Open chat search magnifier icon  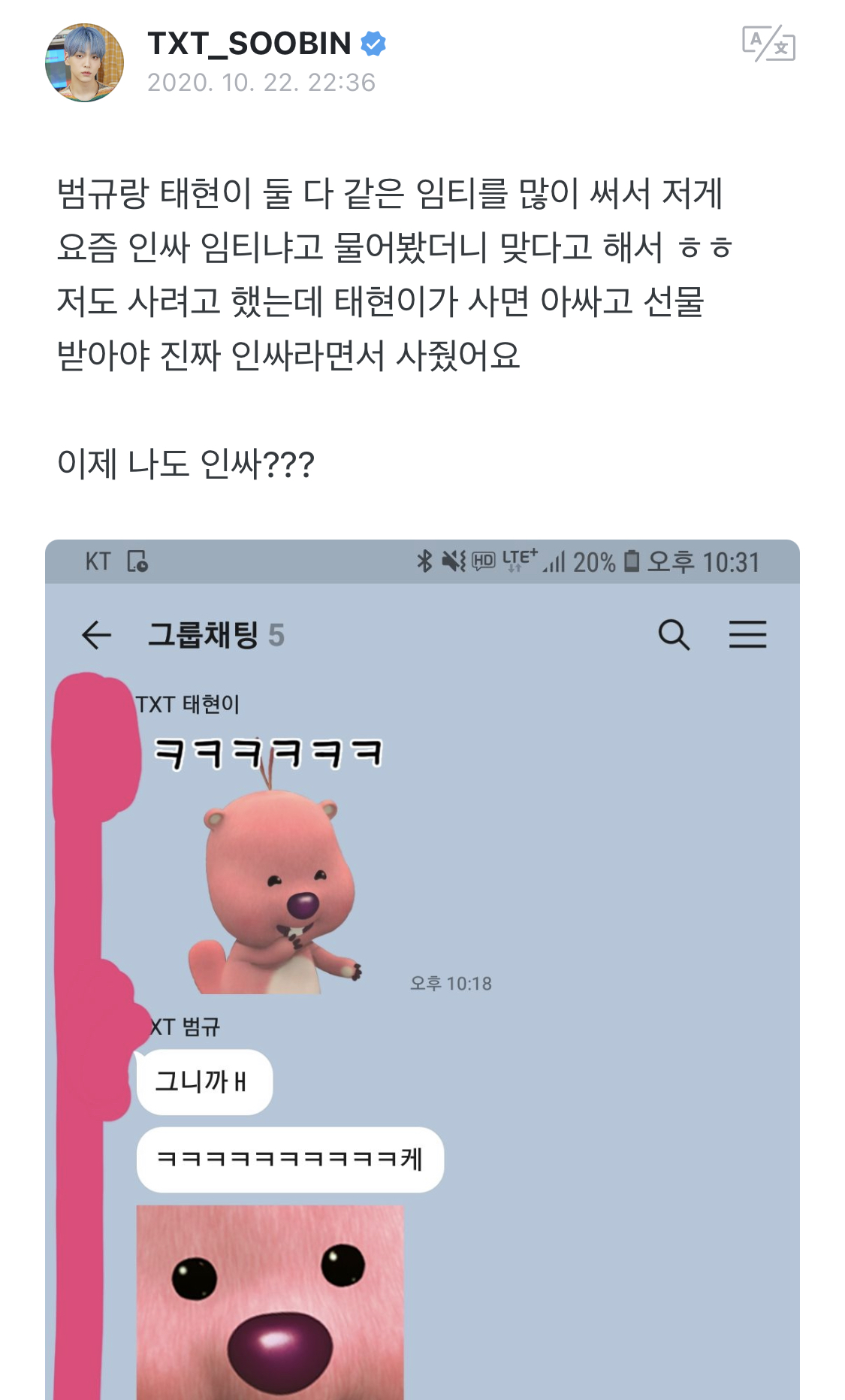click(674, 635)
